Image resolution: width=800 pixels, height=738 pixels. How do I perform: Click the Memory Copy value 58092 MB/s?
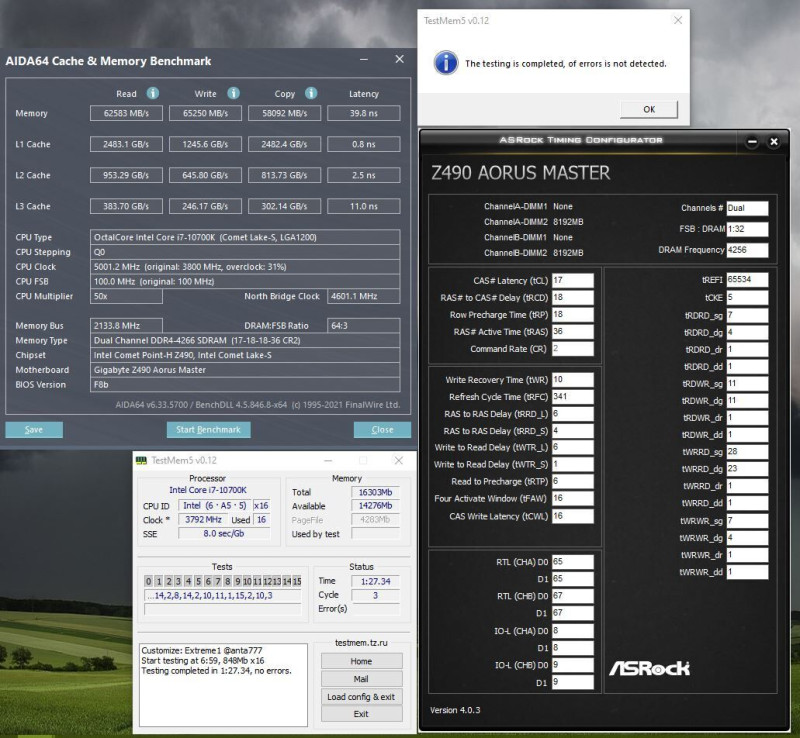[284, 113]
